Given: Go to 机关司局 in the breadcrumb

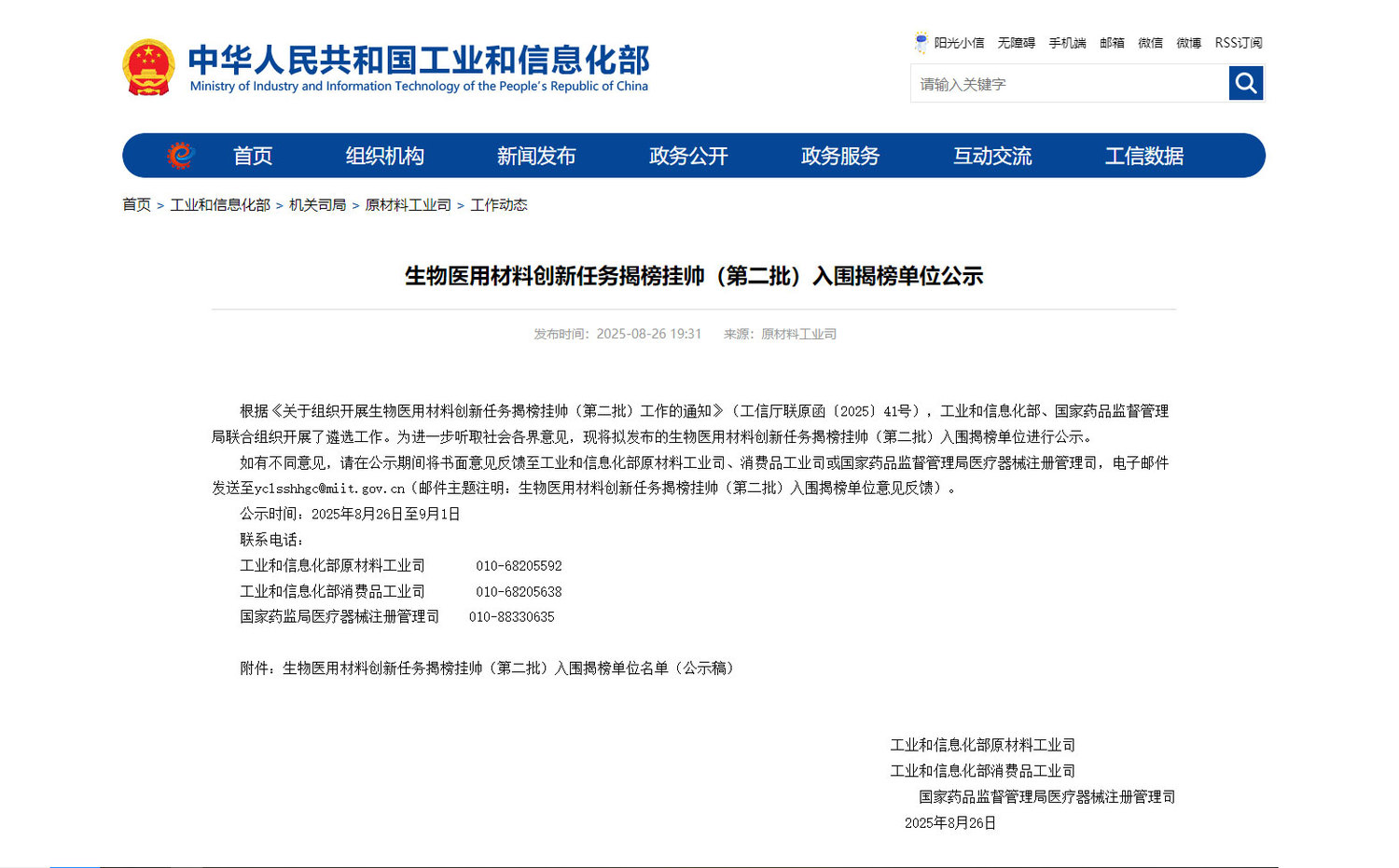Looking at the screenshot, I should 317,204.
